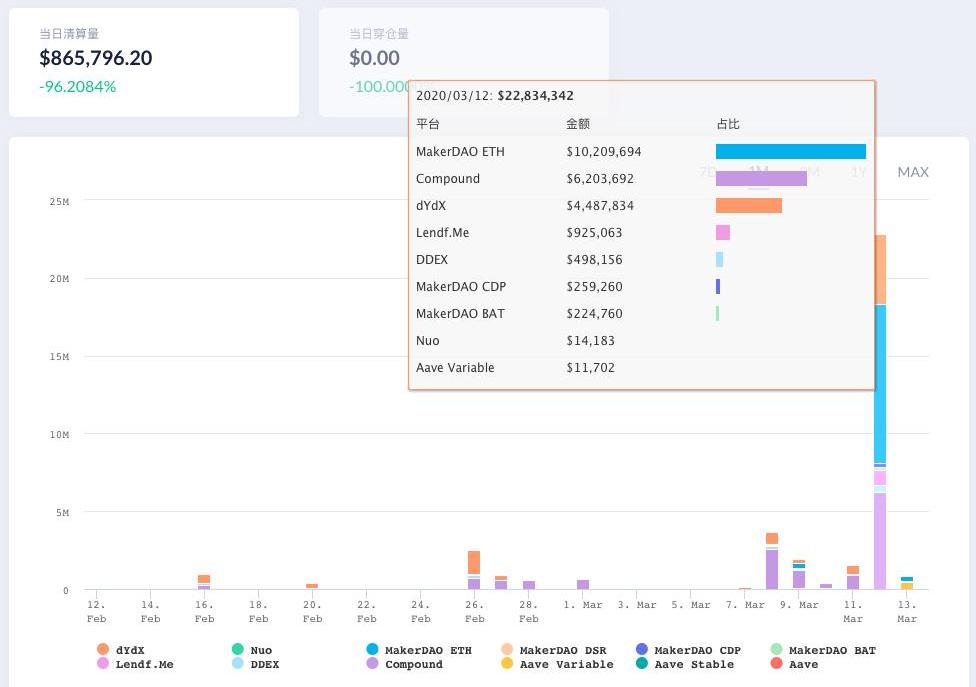Hide the MakerDAO BAT series in legend
976x687 pixels.
coord(777,650)
